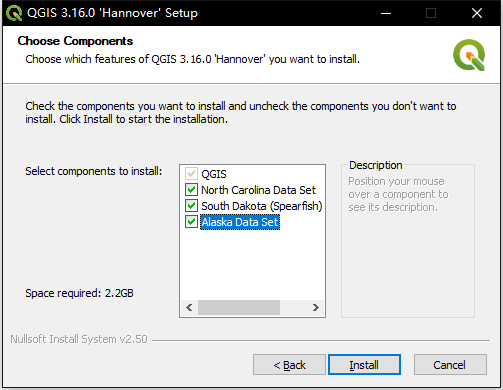This screenshot has height=390, width=503.
Task: Minimize the QGIS Setup window
Action: coord(386,13)
